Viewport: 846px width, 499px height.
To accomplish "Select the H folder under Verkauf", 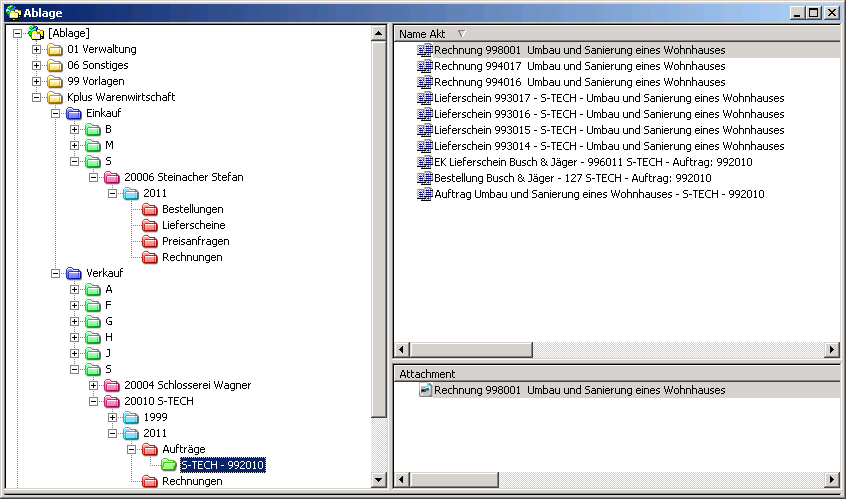I will (x=109, y=338).
